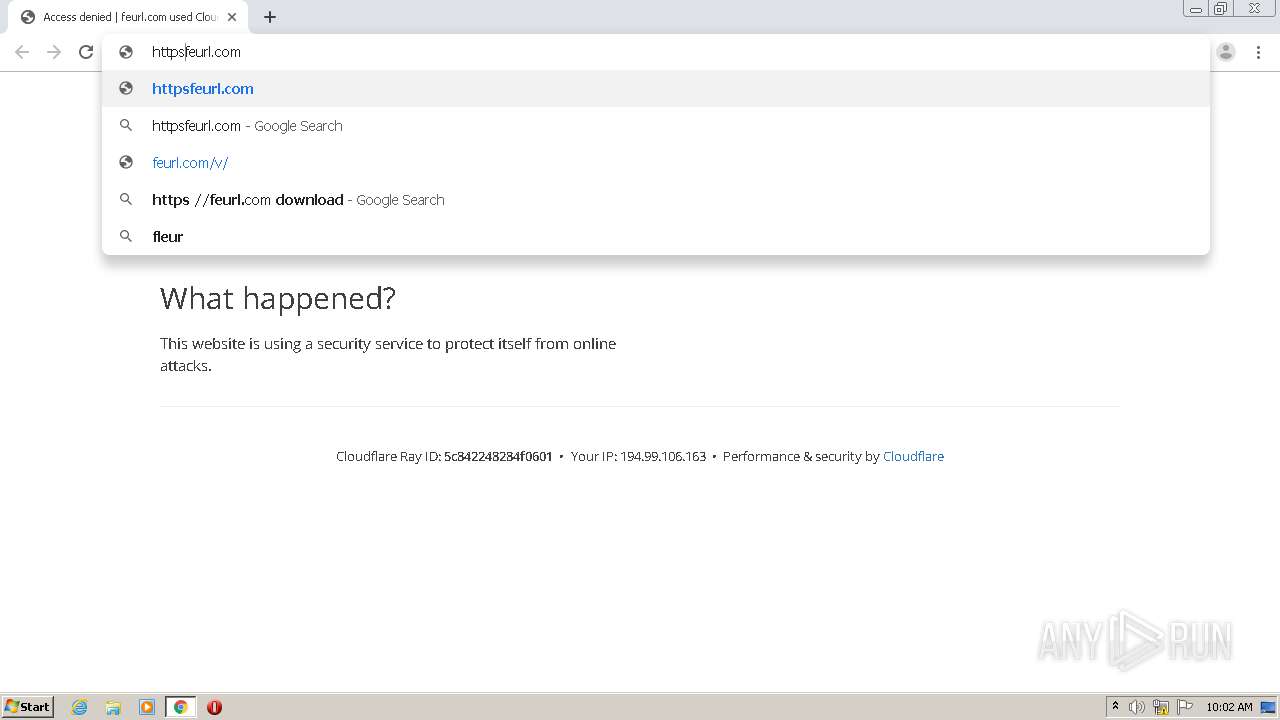
Task: Open Windows Explorer folder in taskbar
Action: click(113, 707)
